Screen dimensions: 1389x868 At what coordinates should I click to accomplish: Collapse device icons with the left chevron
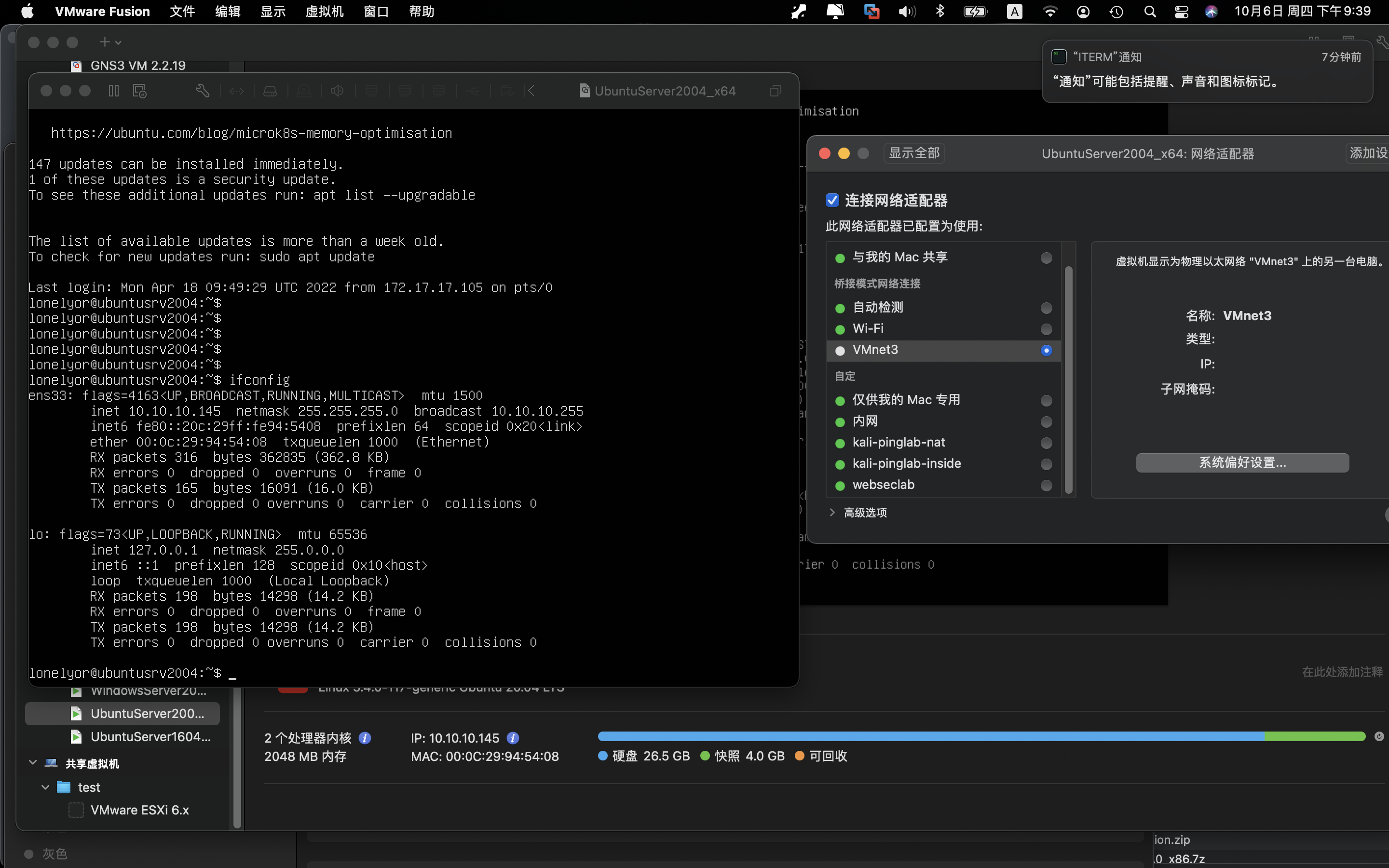pyautogui.click(x=531, y=91)
